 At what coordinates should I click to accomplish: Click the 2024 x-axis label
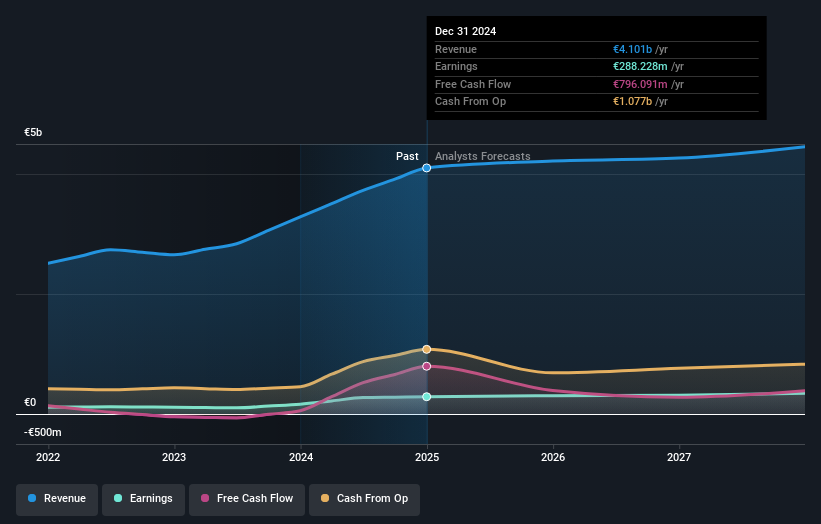(x=301, y=458)
